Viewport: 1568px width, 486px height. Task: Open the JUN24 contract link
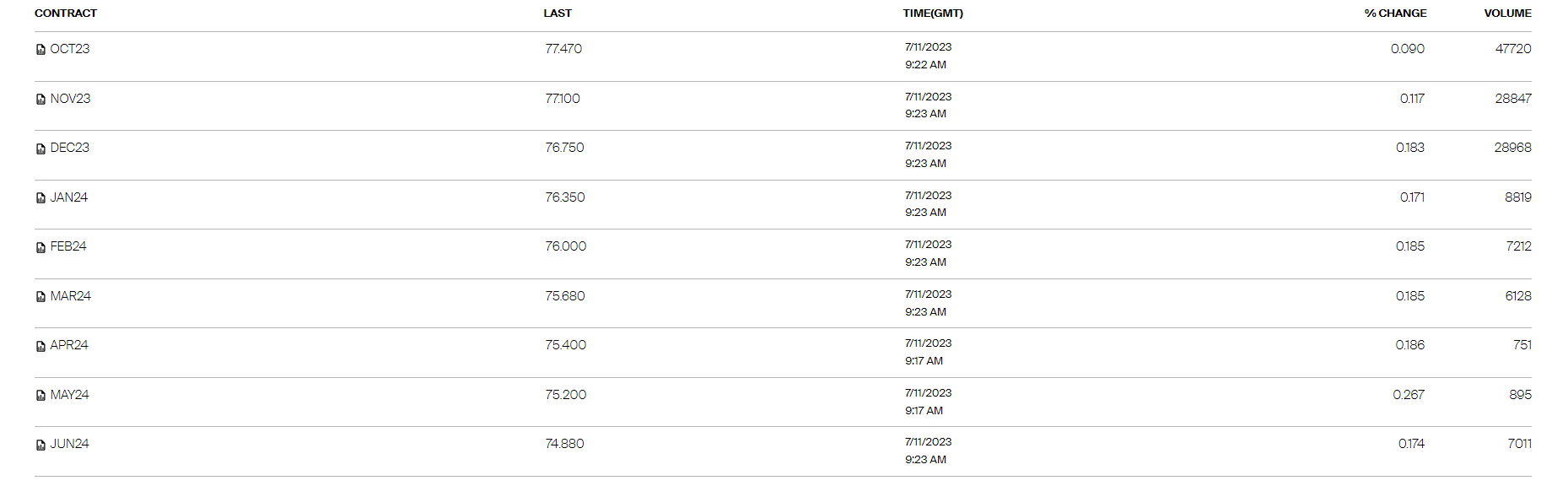(70, 444)
